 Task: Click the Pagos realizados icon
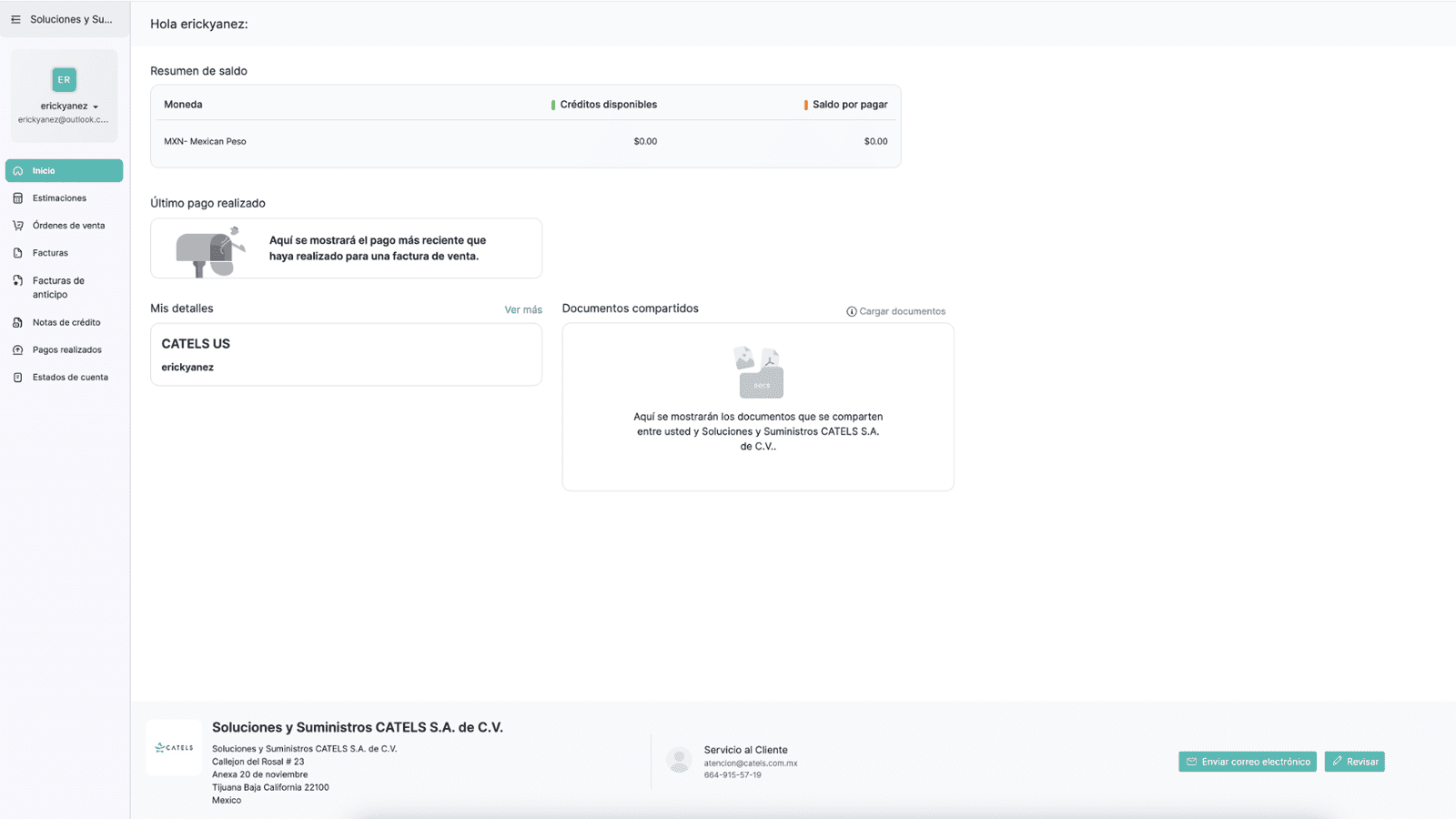tap(17, 350)
